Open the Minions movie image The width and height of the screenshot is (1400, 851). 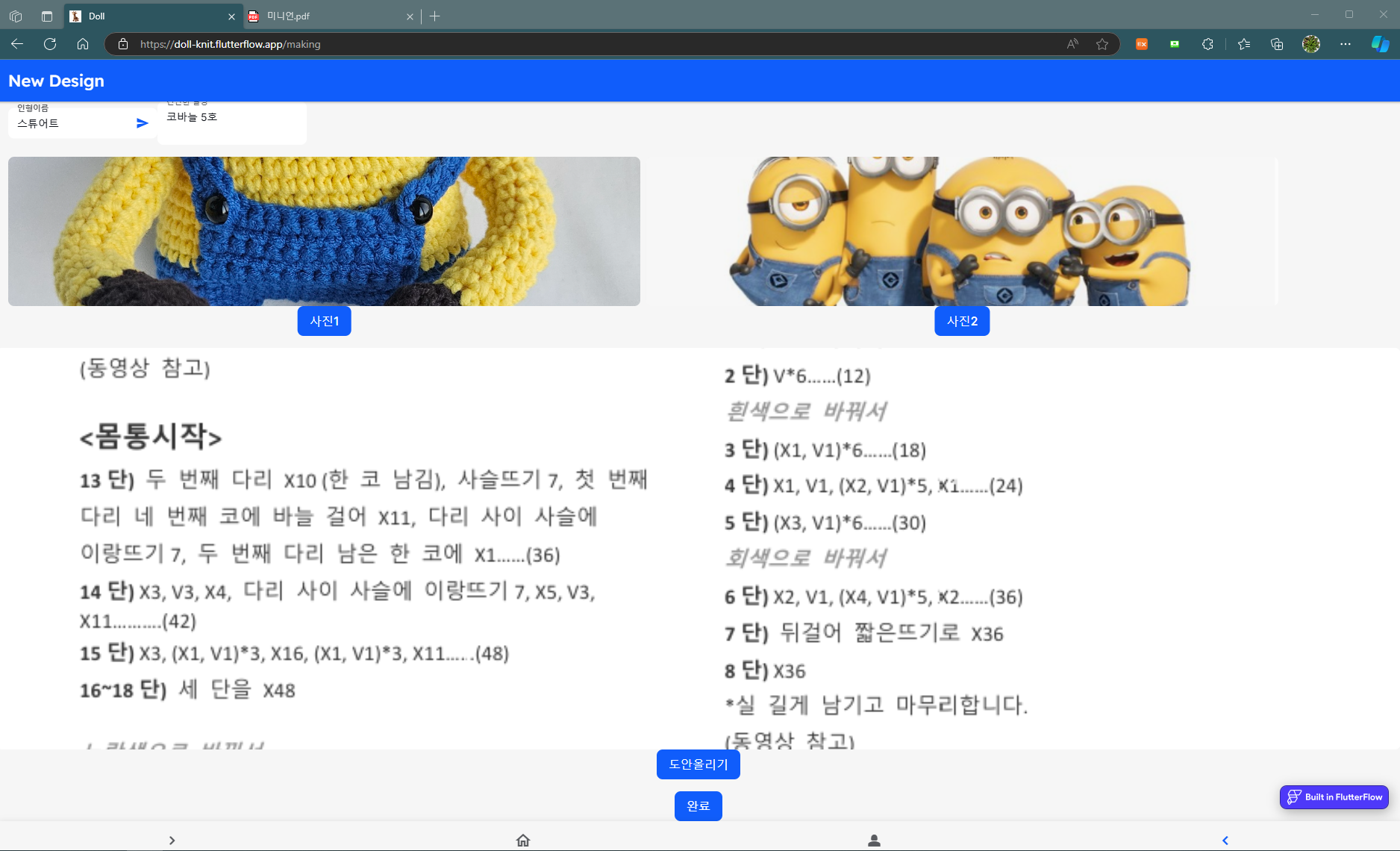(x=960, y=231)
